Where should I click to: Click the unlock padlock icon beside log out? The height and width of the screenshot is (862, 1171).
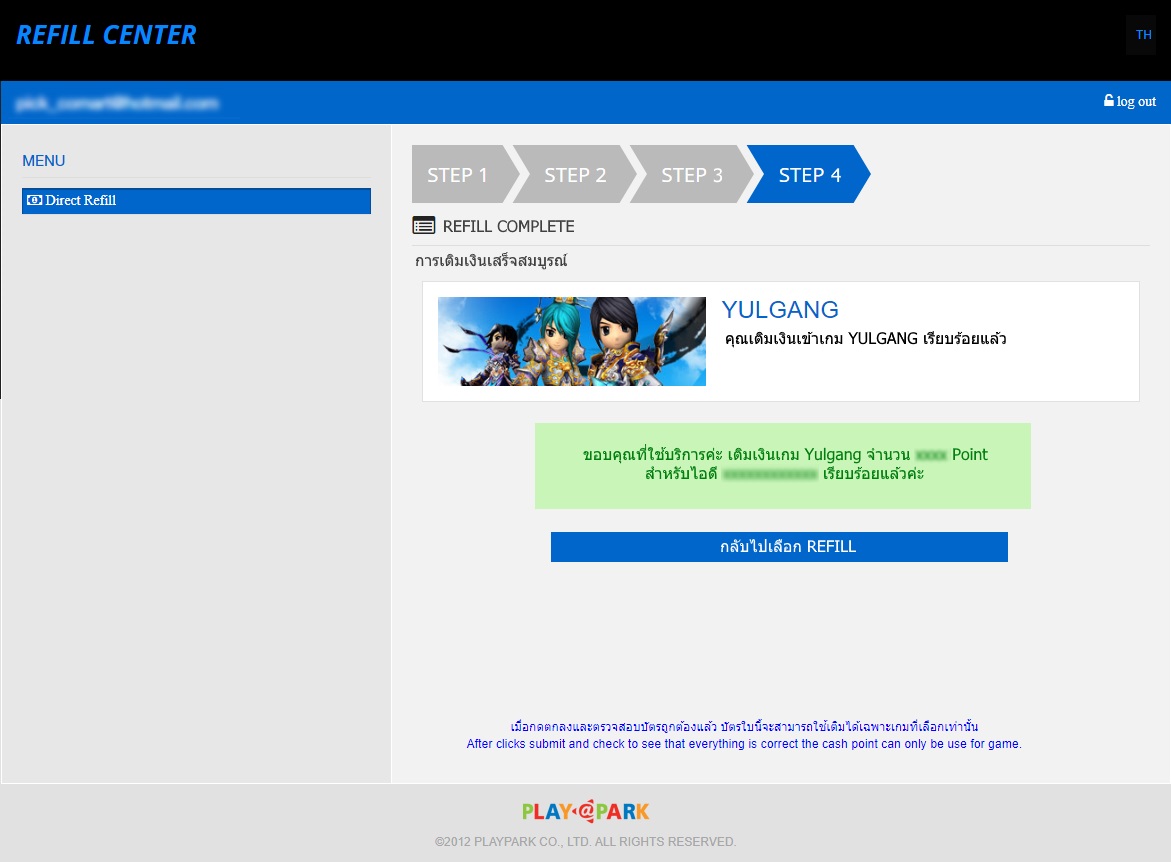click(1108, 100)
